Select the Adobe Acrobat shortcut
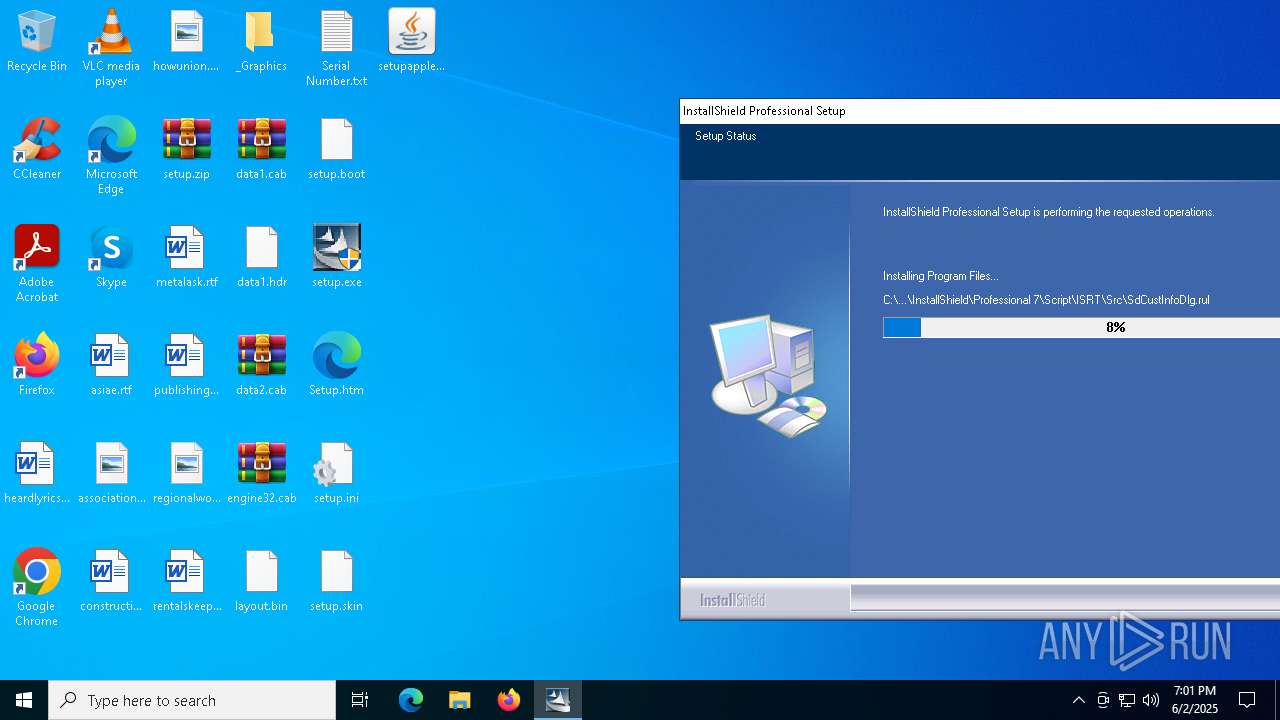 click(x=37, y=264)
